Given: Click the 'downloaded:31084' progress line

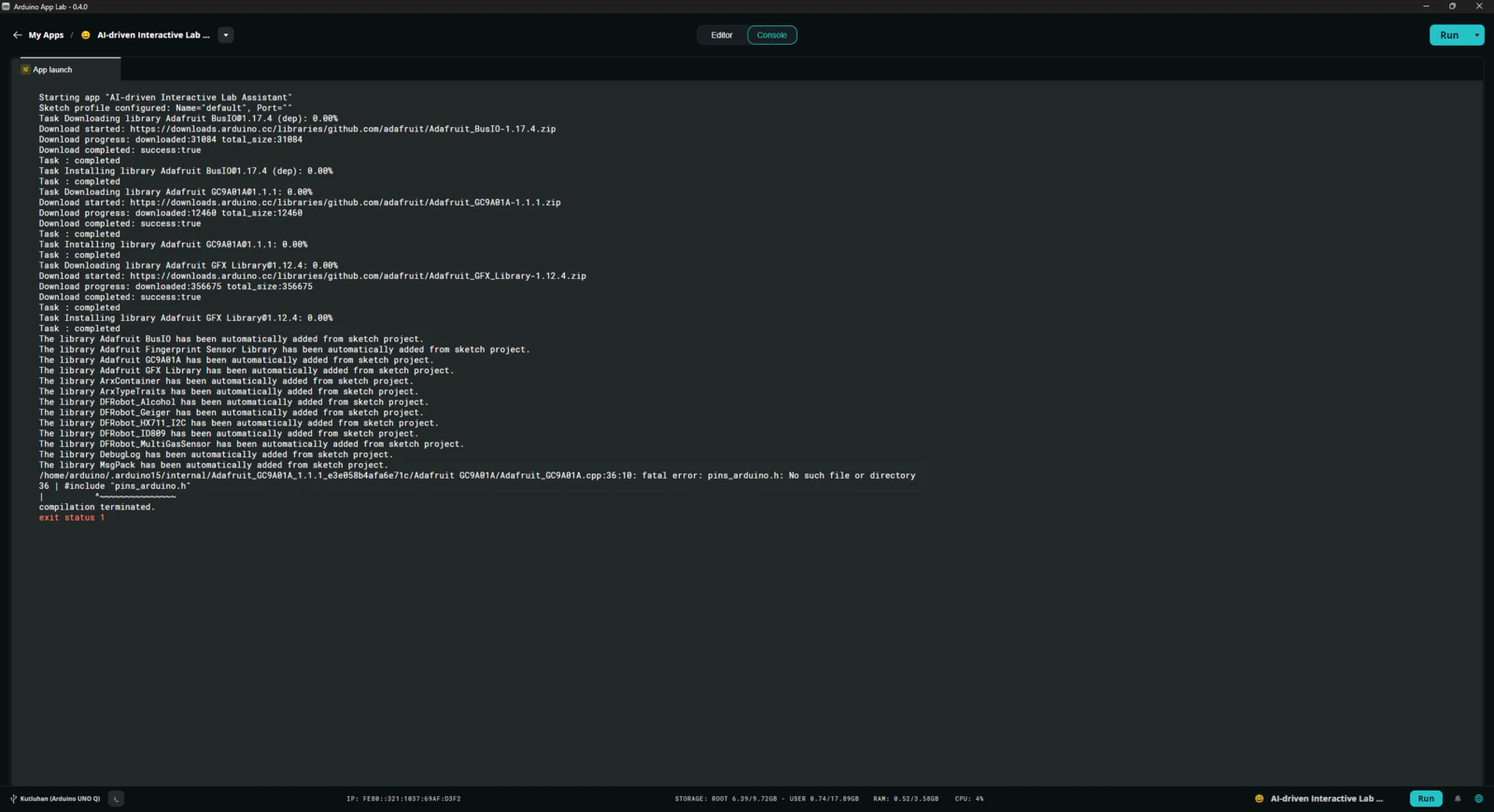Looking at the screenshot, I should tap(171, 140).
